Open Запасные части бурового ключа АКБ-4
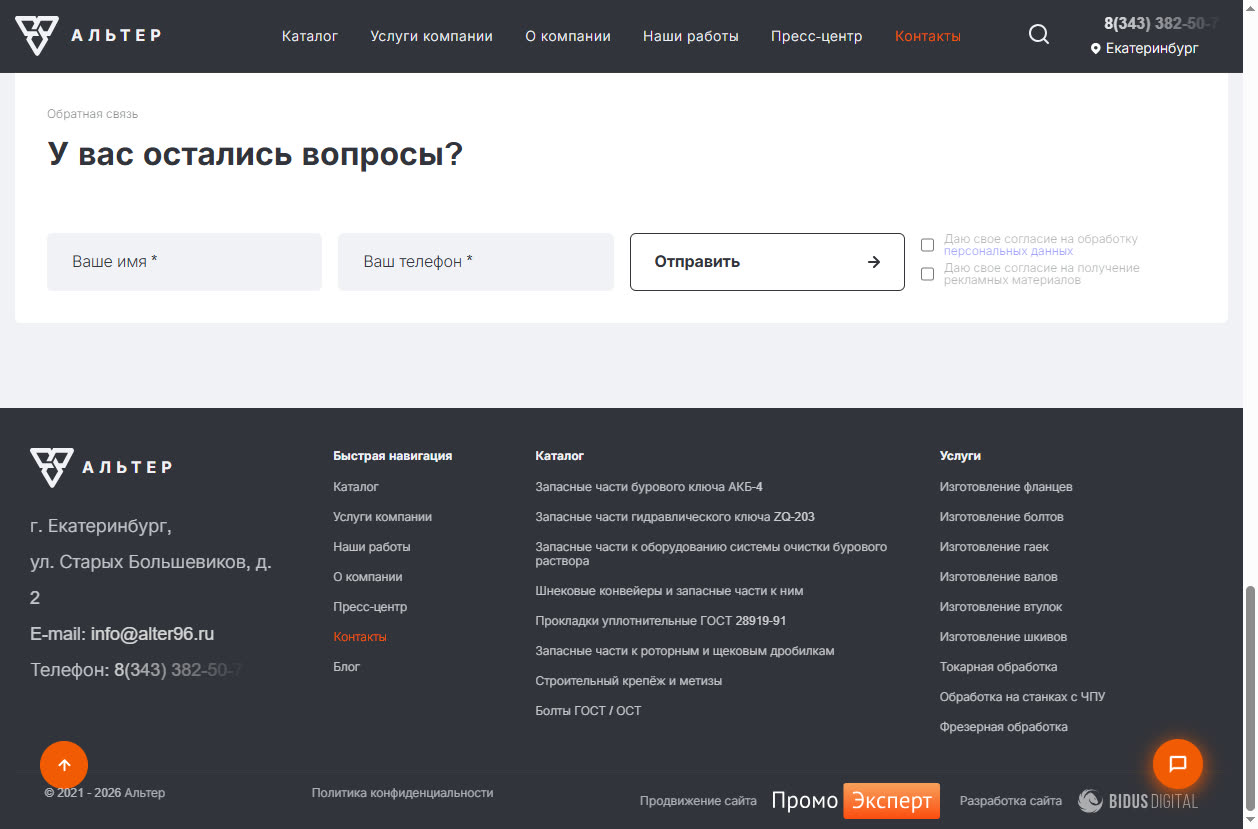This screenshot has height=829, width=1258. pyautogui.click(x=649, y=487)
